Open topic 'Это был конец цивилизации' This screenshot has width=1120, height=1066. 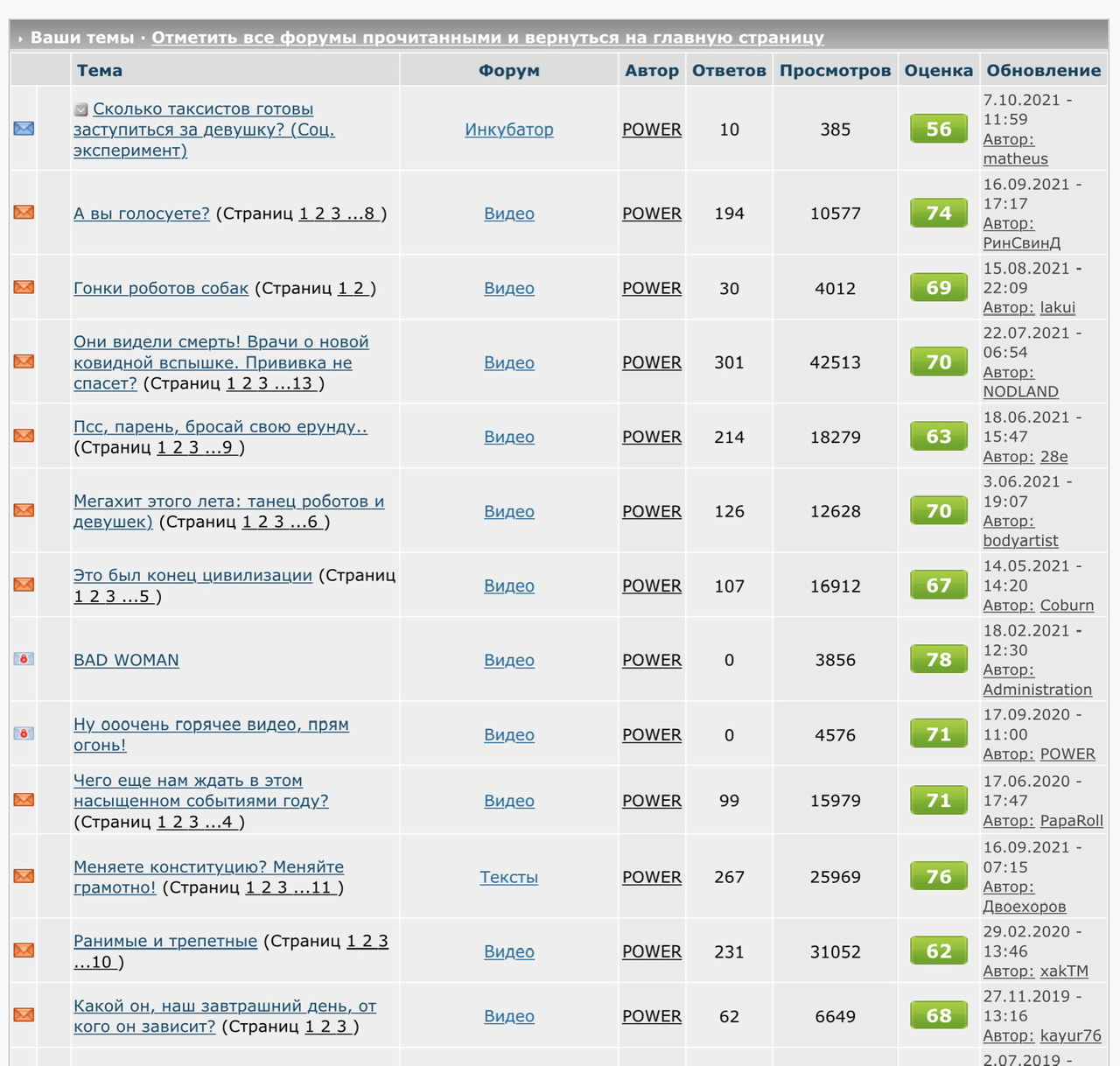click(x=192, y=576)
